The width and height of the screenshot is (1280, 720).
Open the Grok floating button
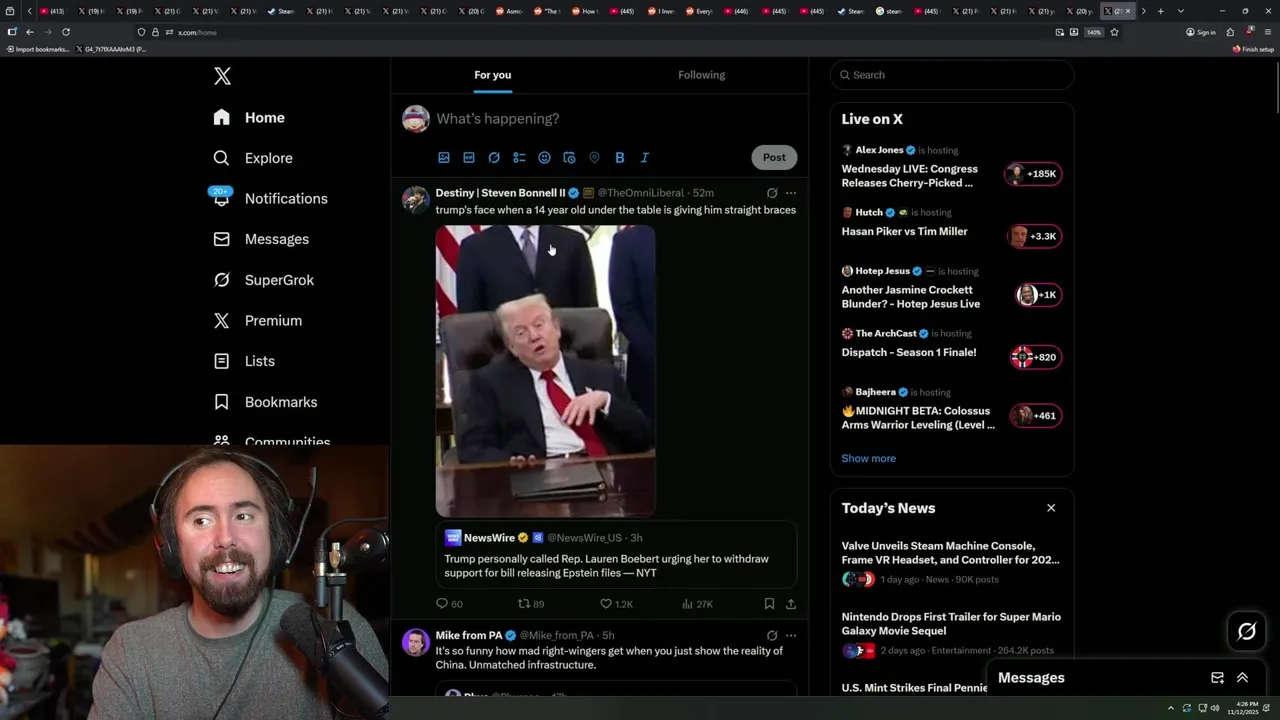(1247, 631)
